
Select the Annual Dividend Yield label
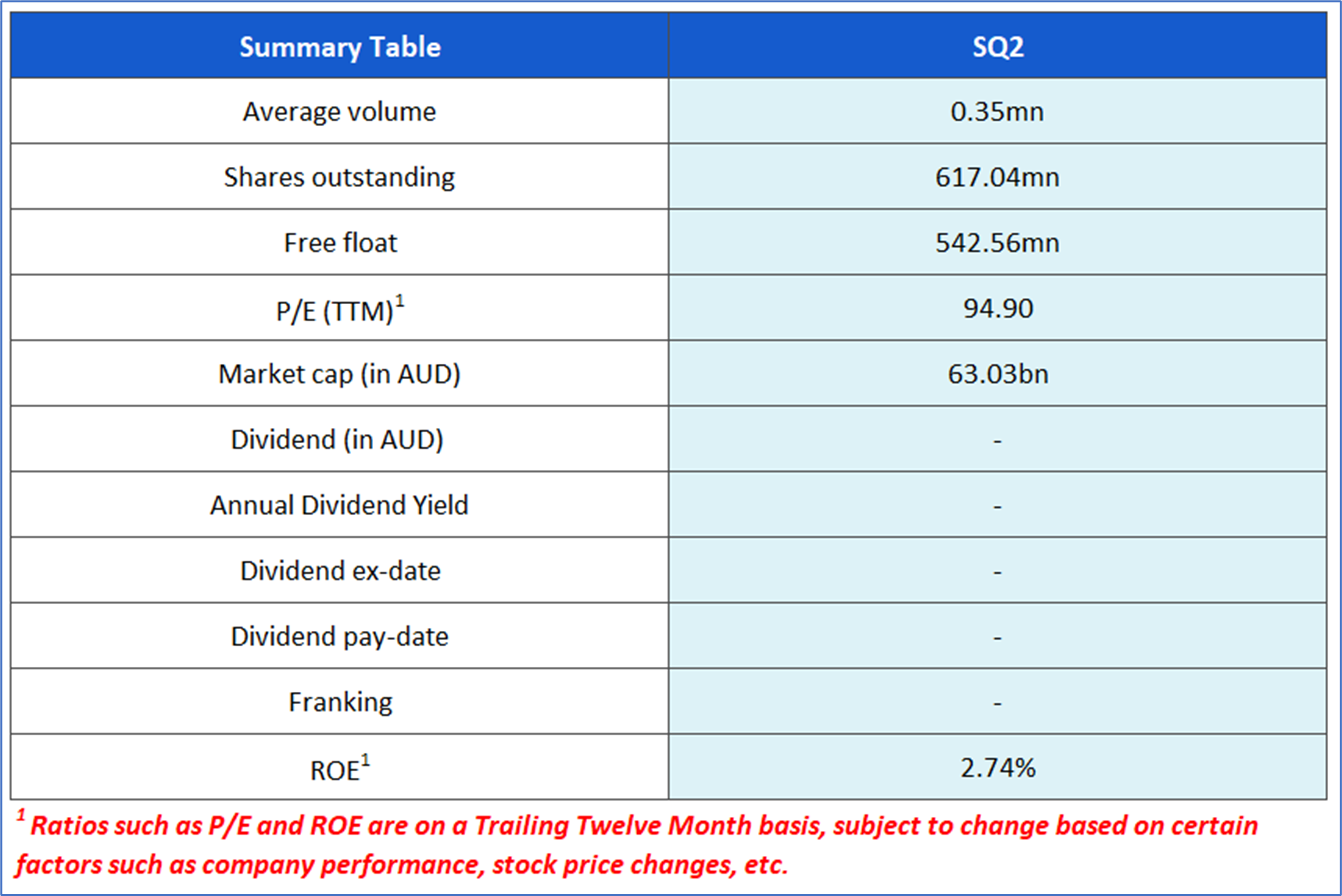tap(339, 505)
